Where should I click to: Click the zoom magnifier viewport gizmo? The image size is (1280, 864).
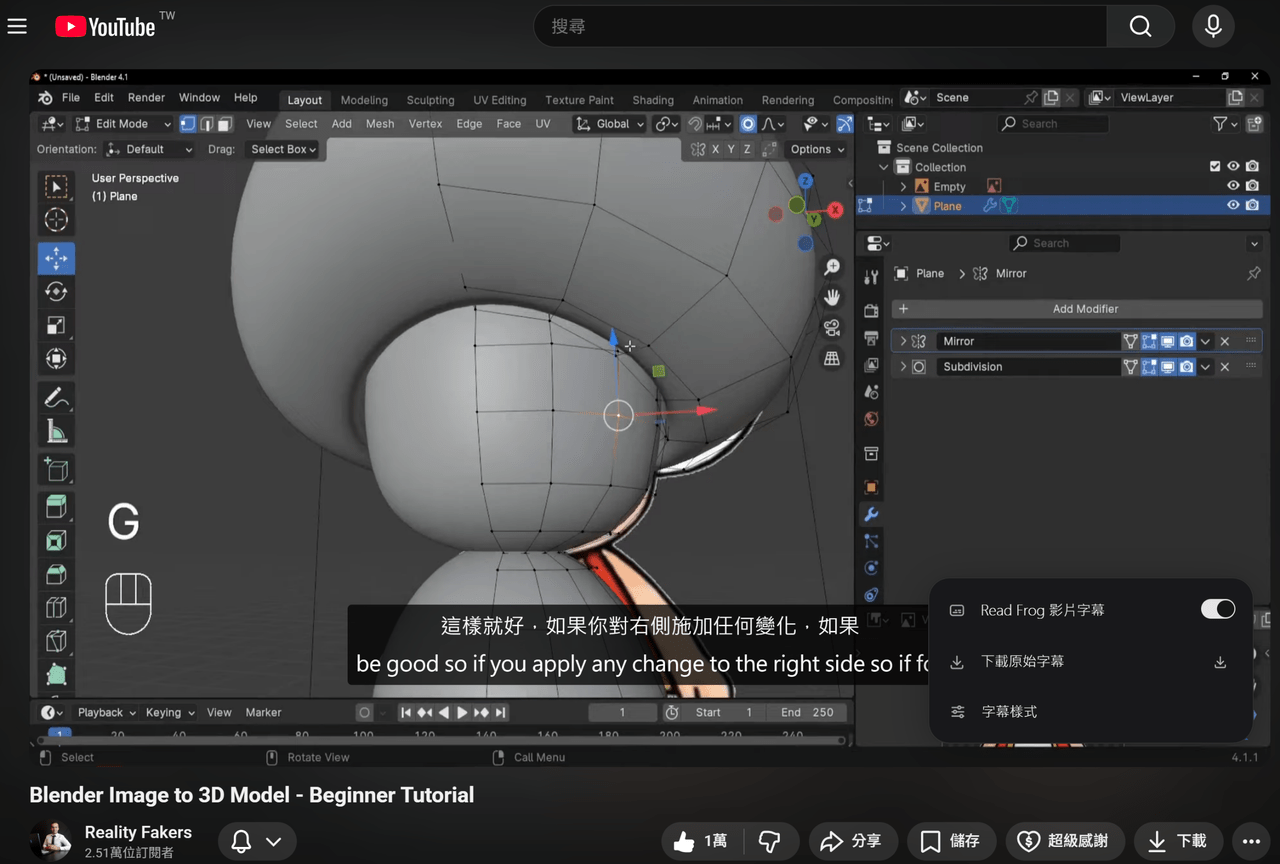pos(832,267)
